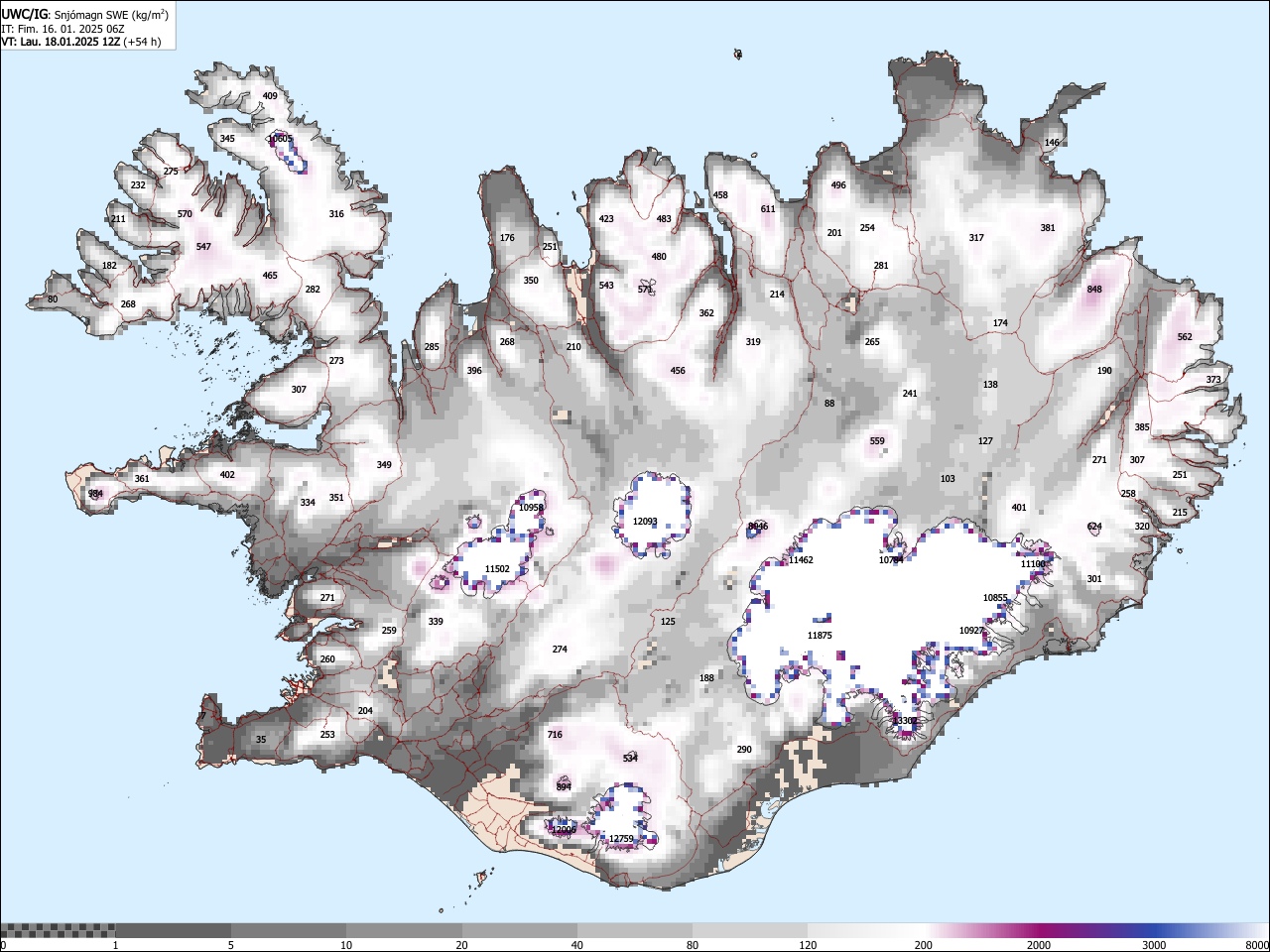Click the glacier value '10958'
1270x952 pixels.
pos(531,508)
